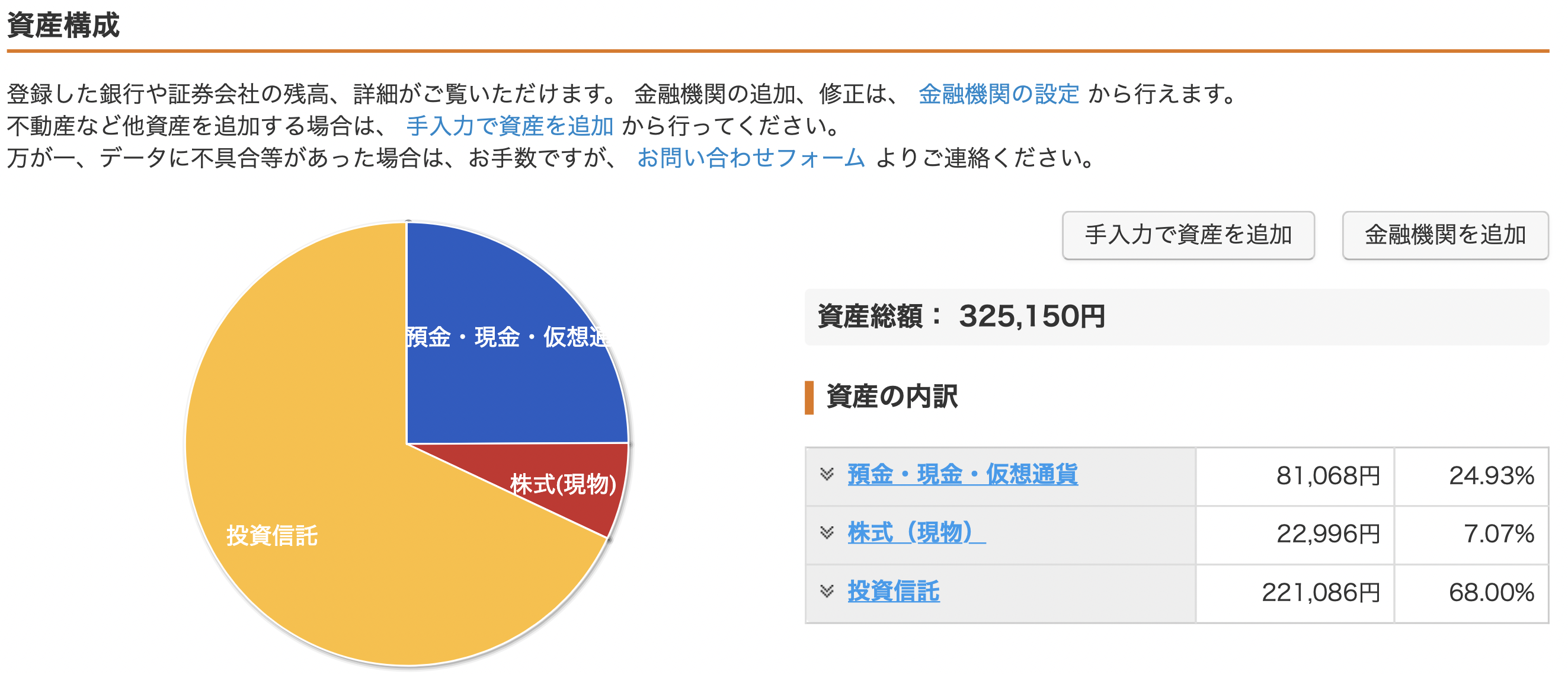Open the 投資信託 breakdown link
The image size is (1568, 674).
[x=894, y=591]
